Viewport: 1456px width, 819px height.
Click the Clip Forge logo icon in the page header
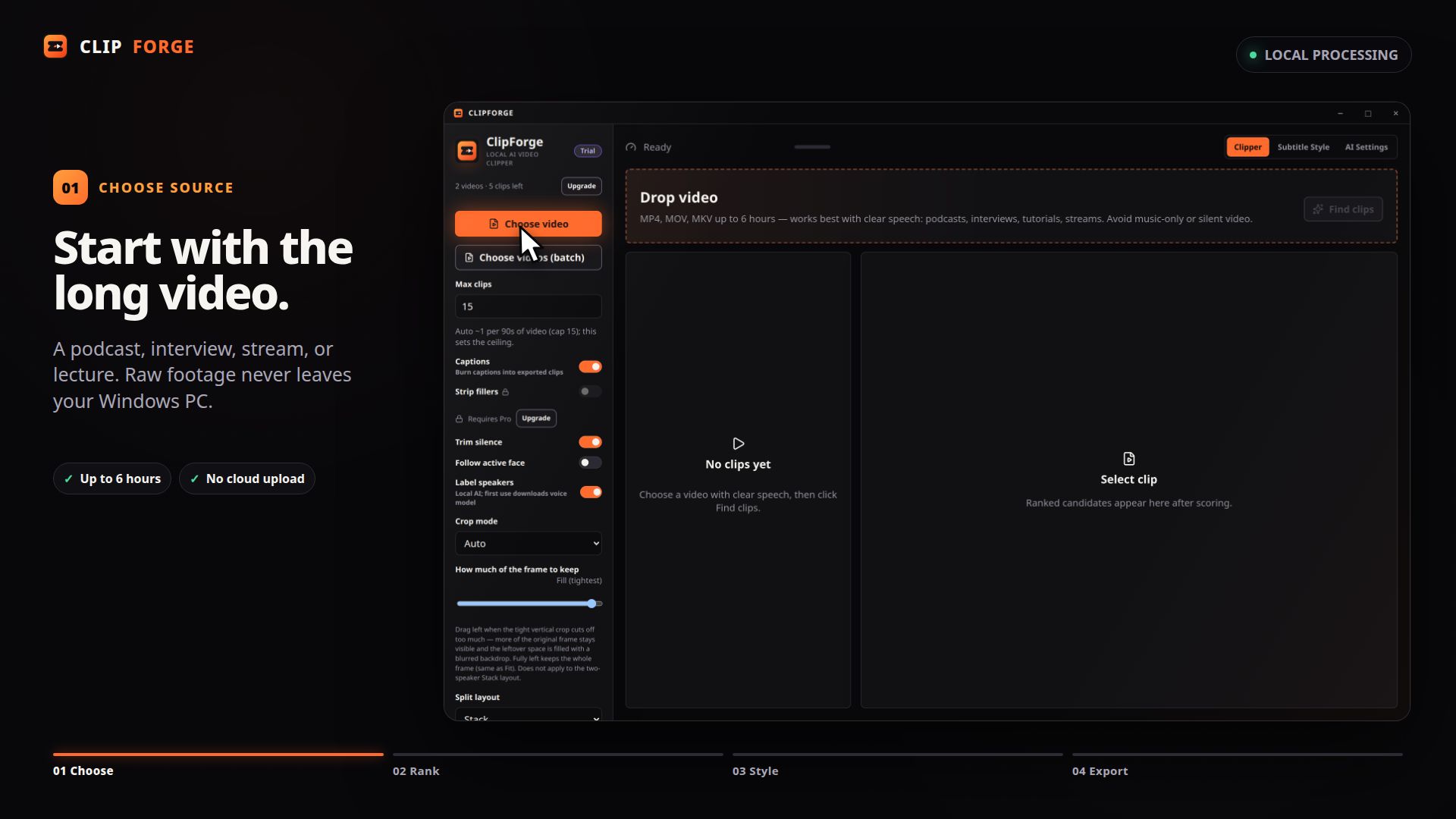point(55,46)
